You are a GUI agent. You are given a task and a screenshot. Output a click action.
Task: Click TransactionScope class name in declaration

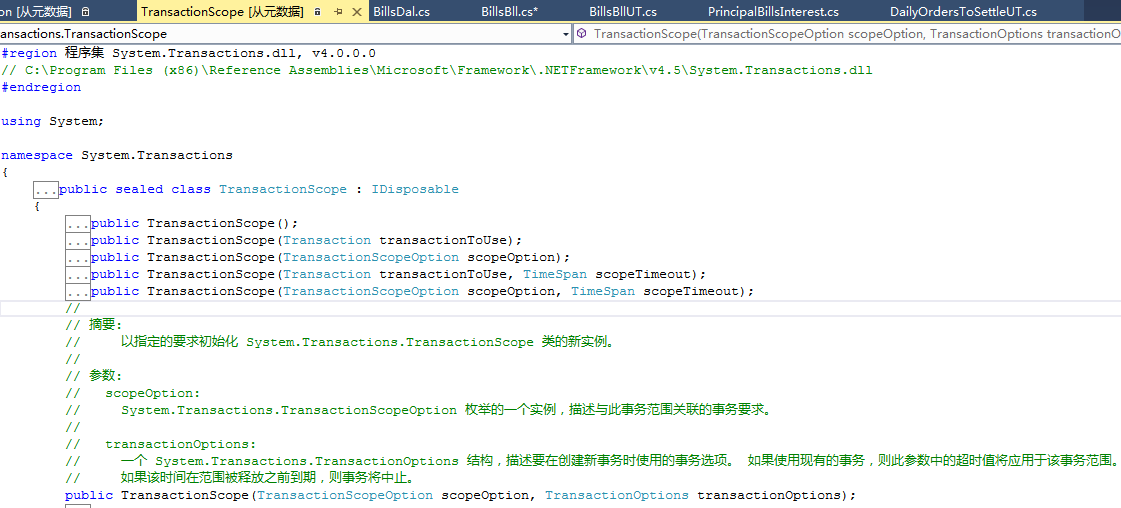[283, 189]
